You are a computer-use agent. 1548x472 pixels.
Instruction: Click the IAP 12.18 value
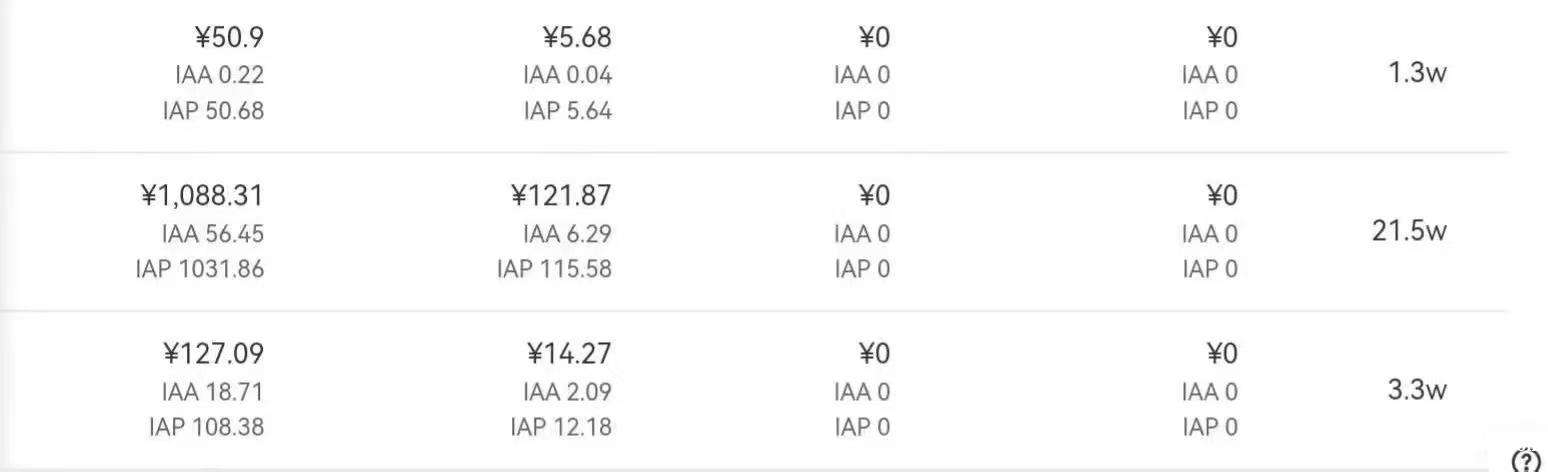[561, 427]
